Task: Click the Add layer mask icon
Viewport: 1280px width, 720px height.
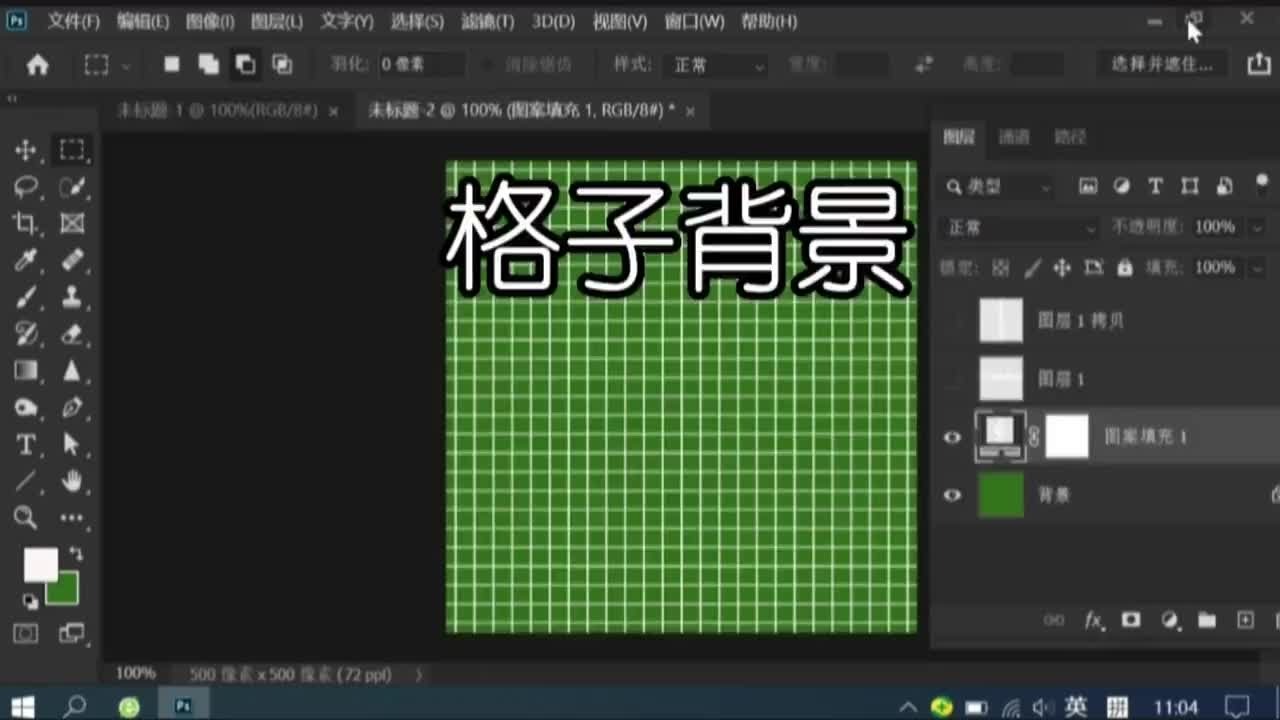Action: (1131, 621)
